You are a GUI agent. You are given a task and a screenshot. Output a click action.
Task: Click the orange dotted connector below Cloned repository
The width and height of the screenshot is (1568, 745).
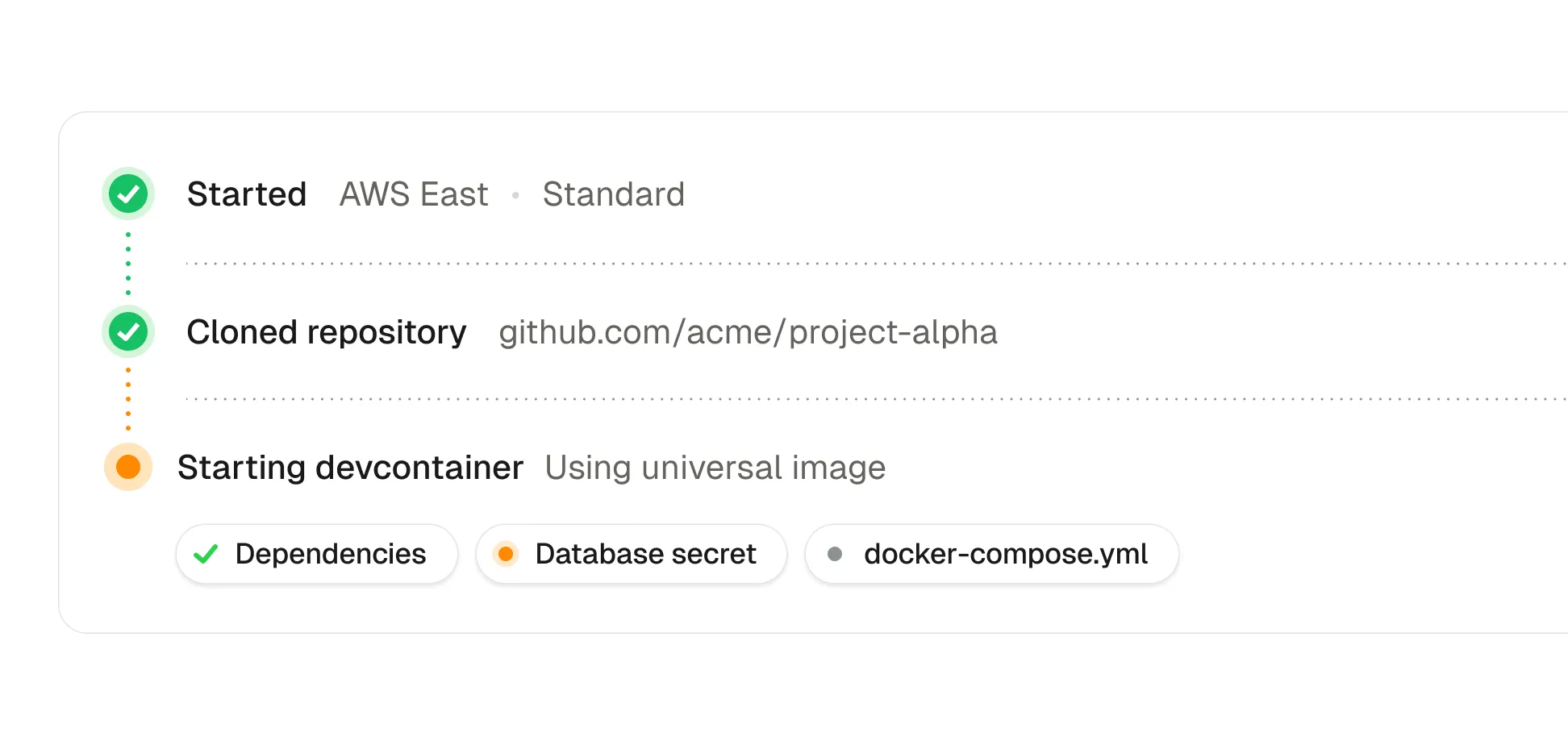128,399
